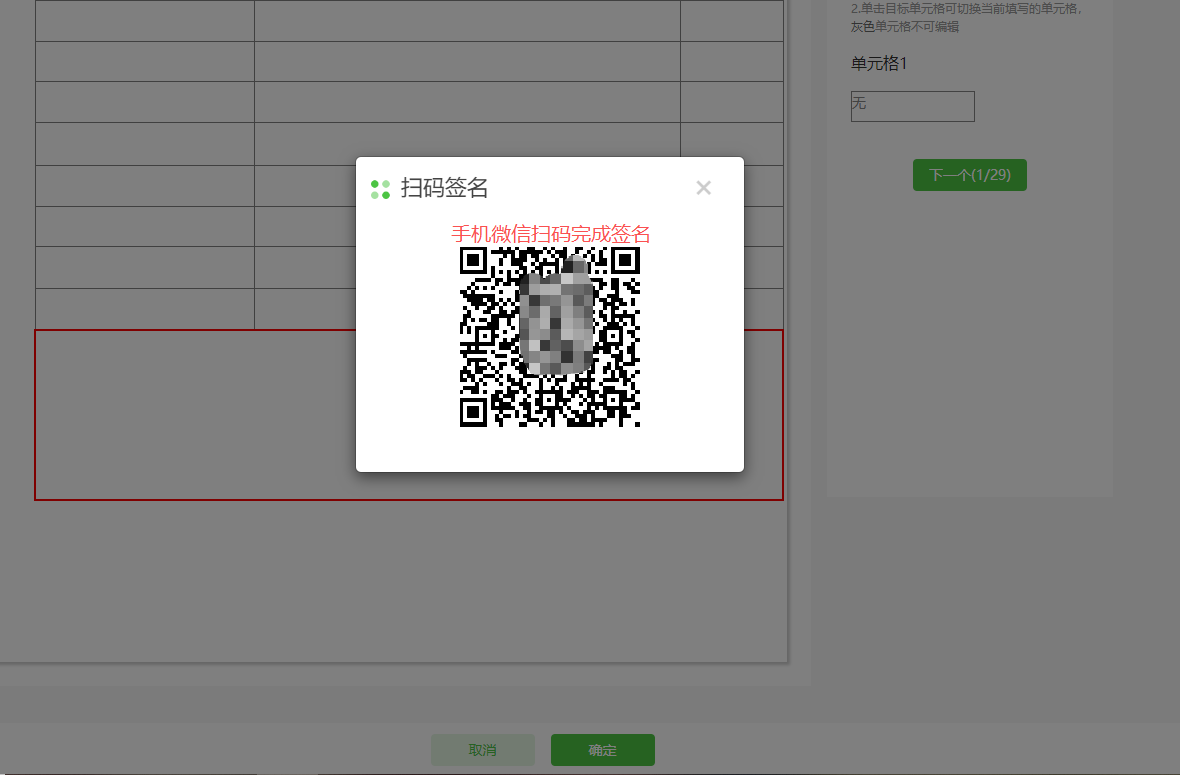Select the narrow right cell in top table row
Screen dimensions: 1180x775
point(731,21)
